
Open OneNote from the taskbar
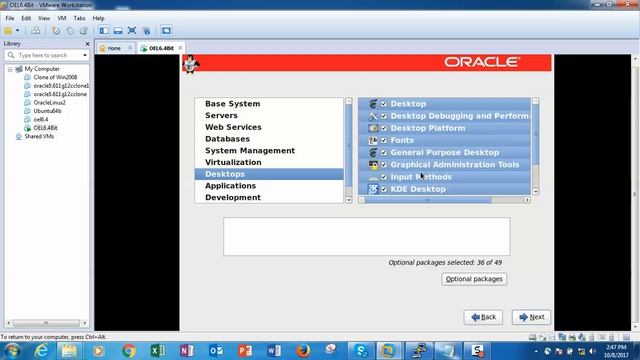pos(187,351)
